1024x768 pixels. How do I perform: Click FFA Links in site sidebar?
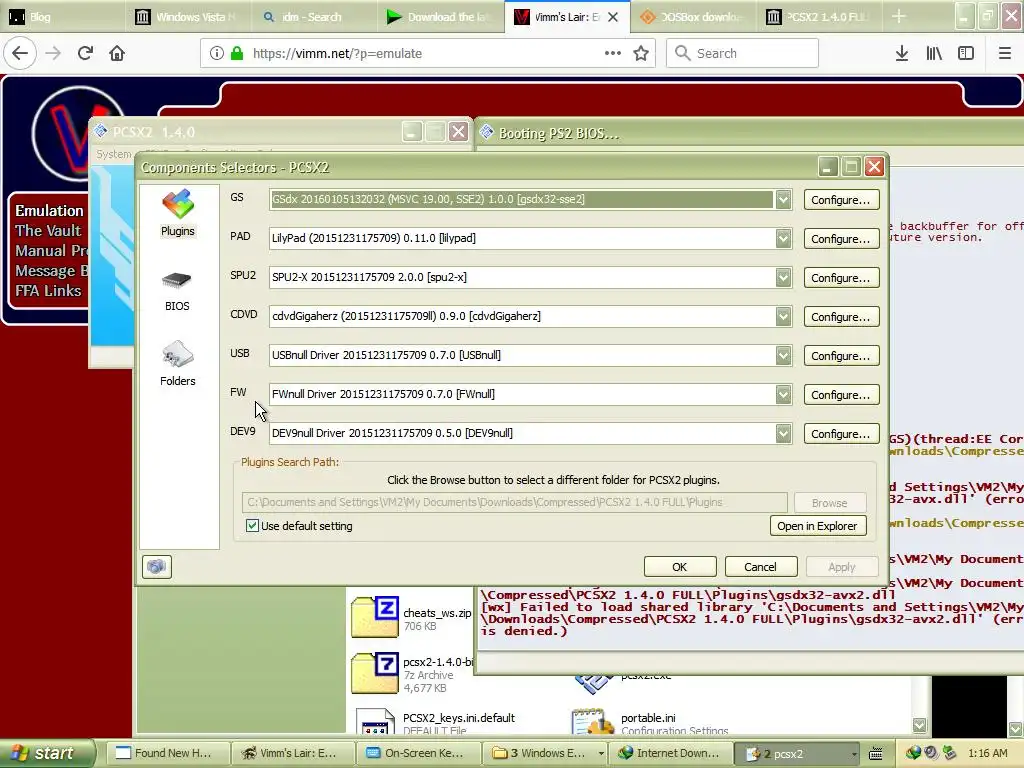pyautogui.click(x=48, y=291)
